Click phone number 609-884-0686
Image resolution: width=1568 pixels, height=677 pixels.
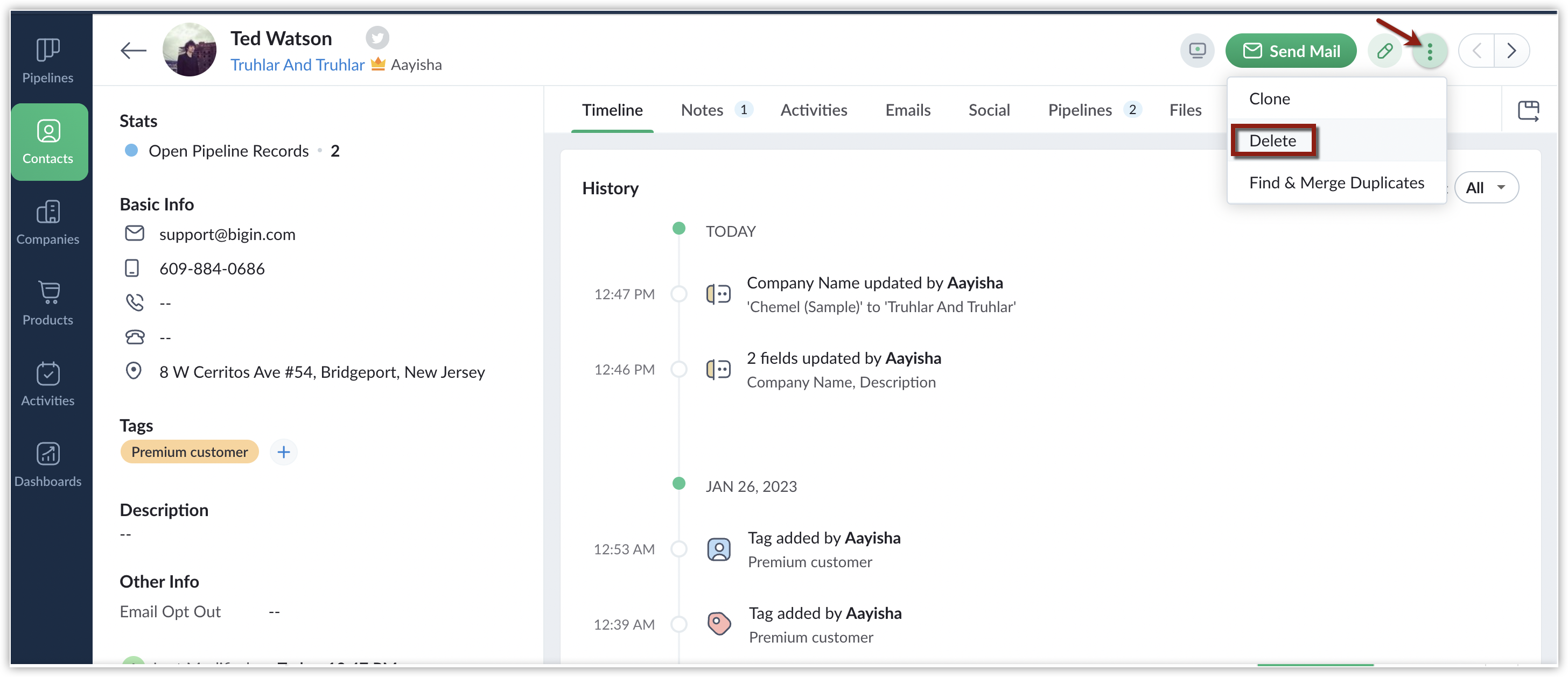click(x=212, y=268)
